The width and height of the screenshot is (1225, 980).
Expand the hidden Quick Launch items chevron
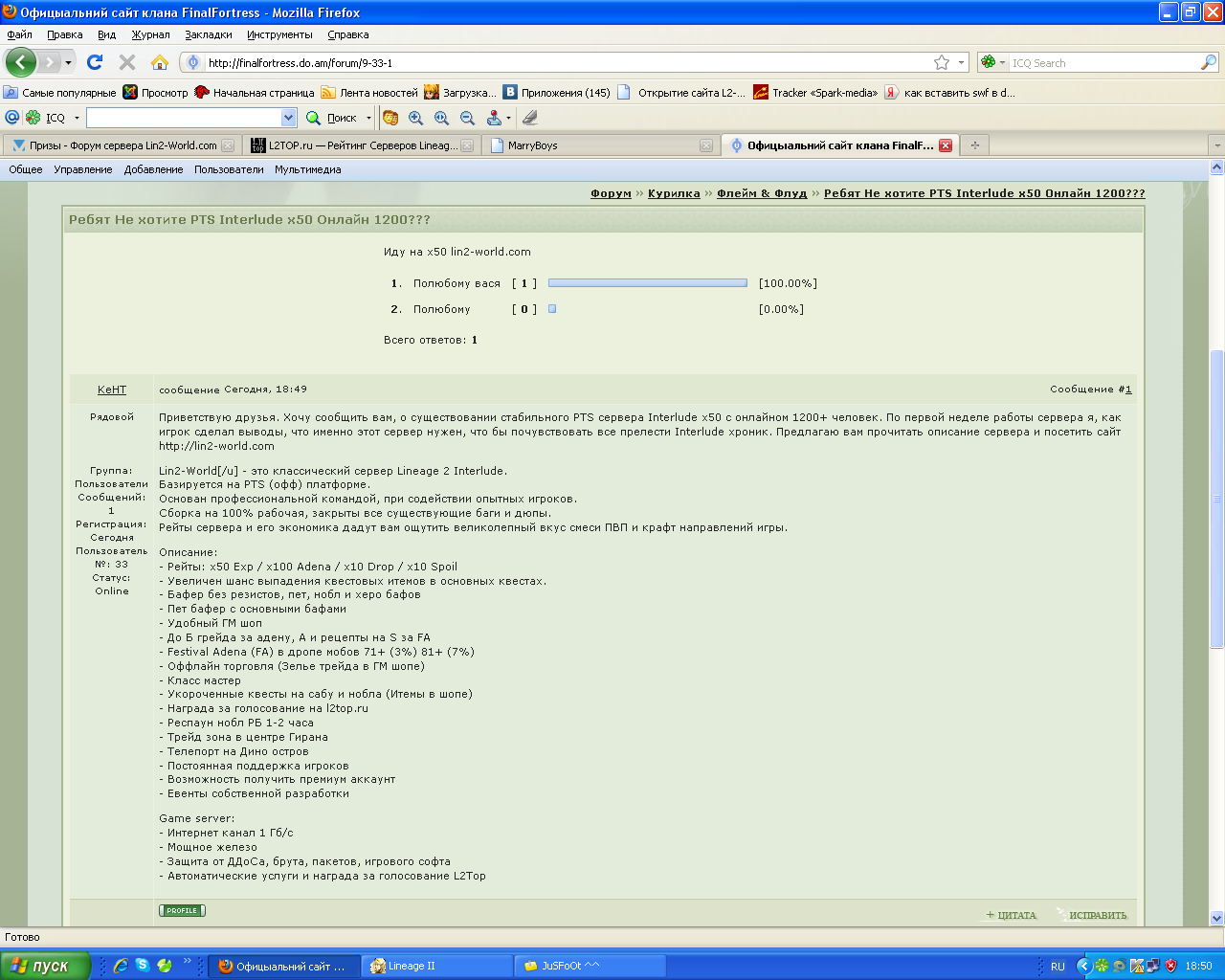(187, 962)
